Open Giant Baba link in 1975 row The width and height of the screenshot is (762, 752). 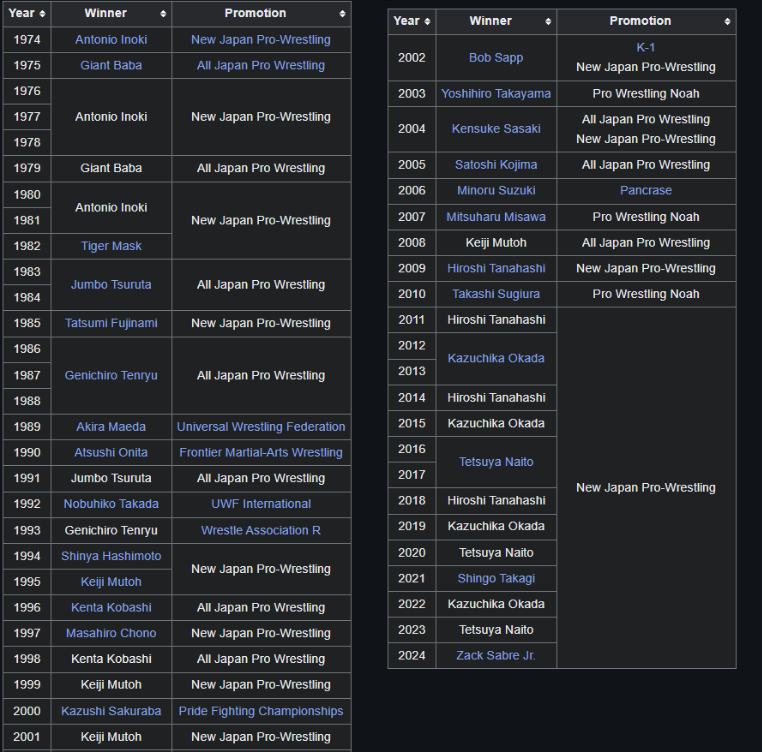[111, 66]
